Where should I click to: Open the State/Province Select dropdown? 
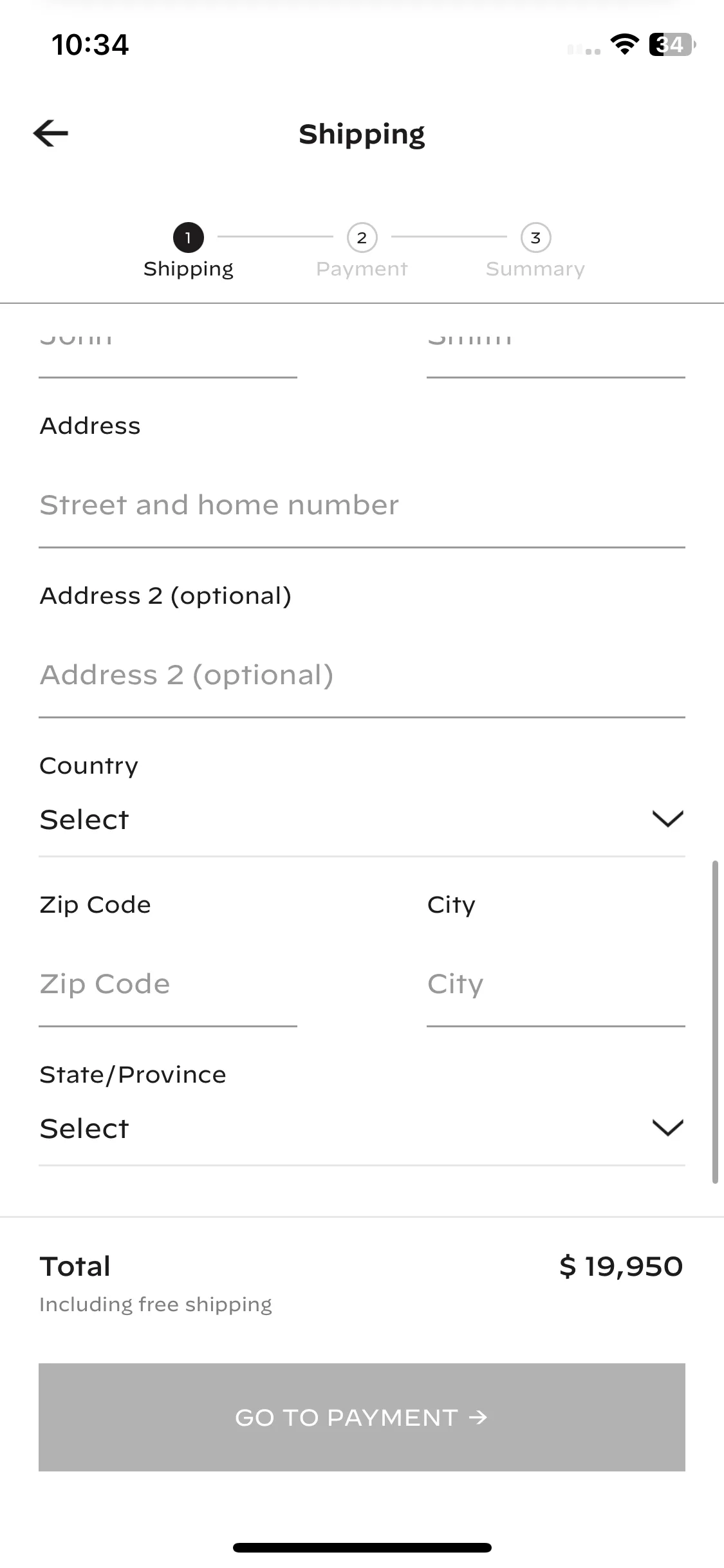click(362, 1128)
